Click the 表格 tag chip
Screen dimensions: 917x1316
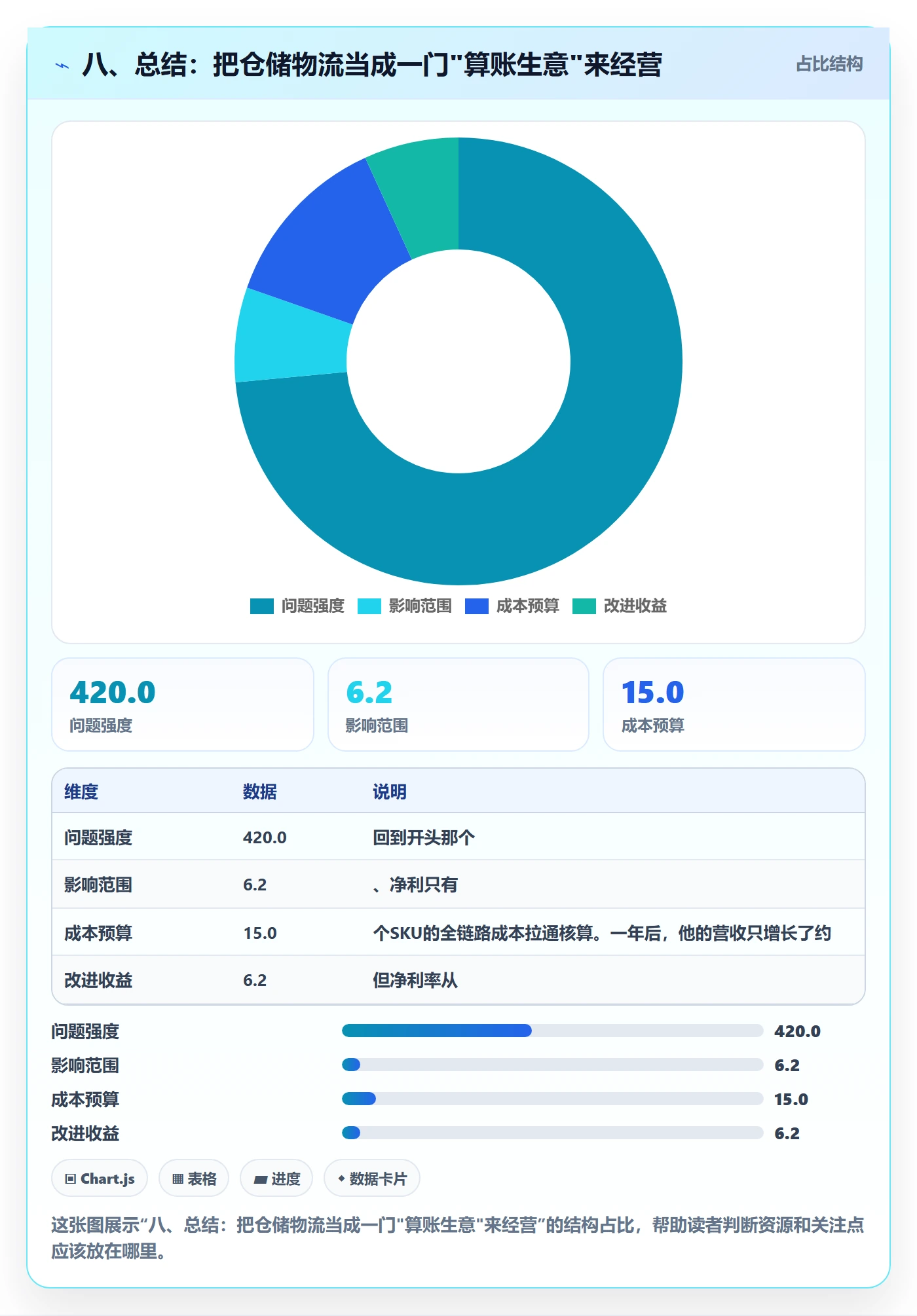[x=194, y=1179]
